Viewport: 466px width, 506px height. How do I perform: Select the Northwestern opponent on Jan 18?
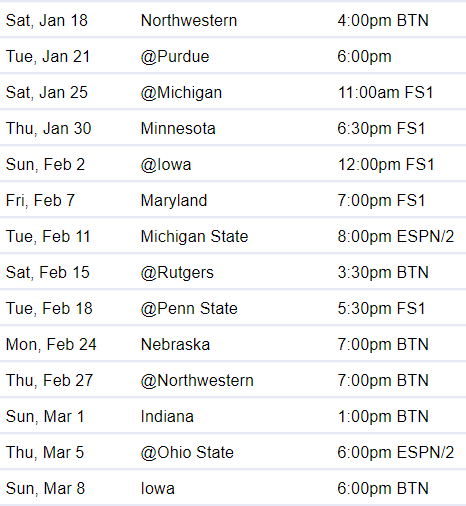click(x=189, y=21)
